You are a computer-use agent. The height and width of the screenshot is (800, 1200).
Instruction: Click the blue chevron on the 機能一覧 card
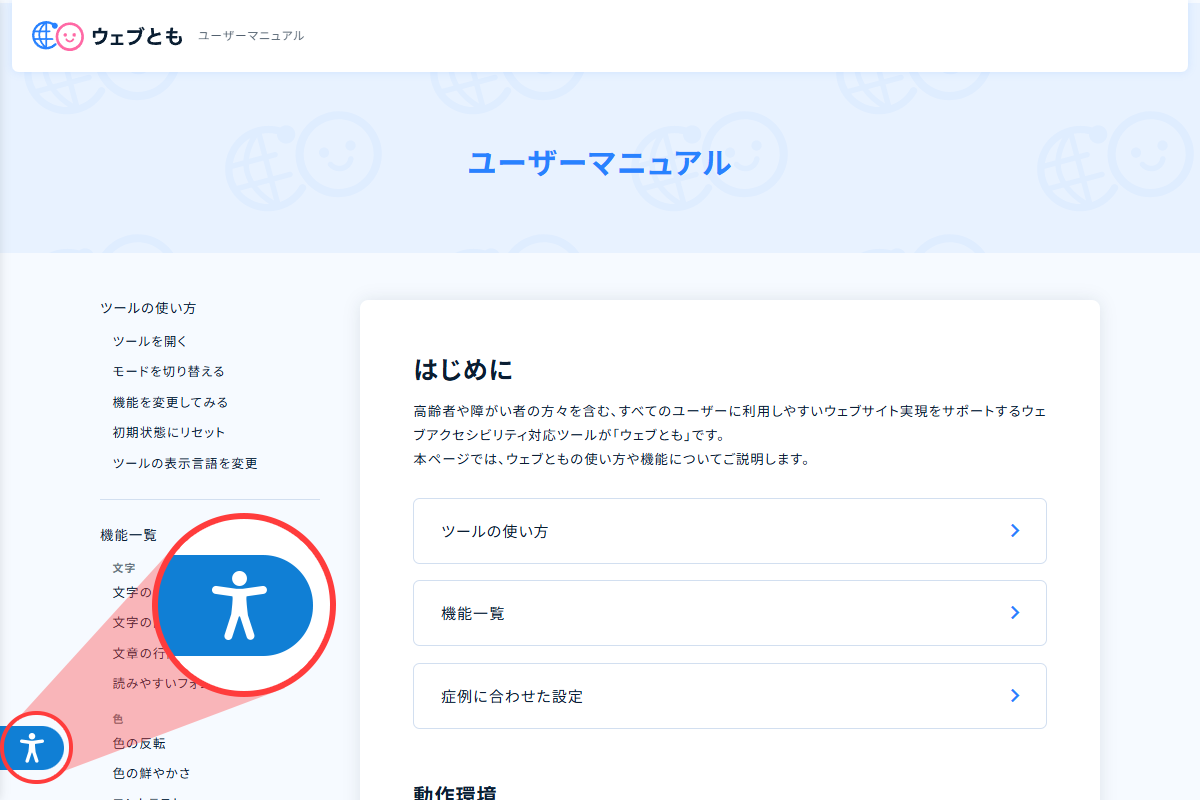1015,612
